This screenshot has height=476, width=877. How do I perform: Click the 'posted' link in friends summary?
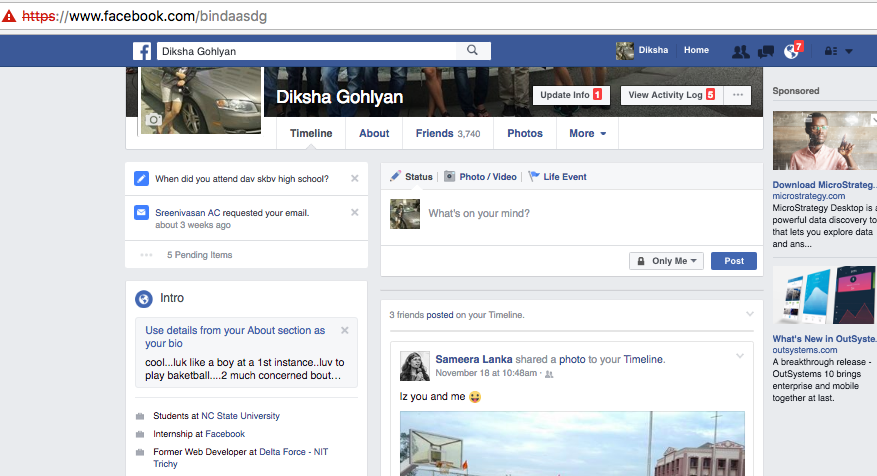point(440,315)
